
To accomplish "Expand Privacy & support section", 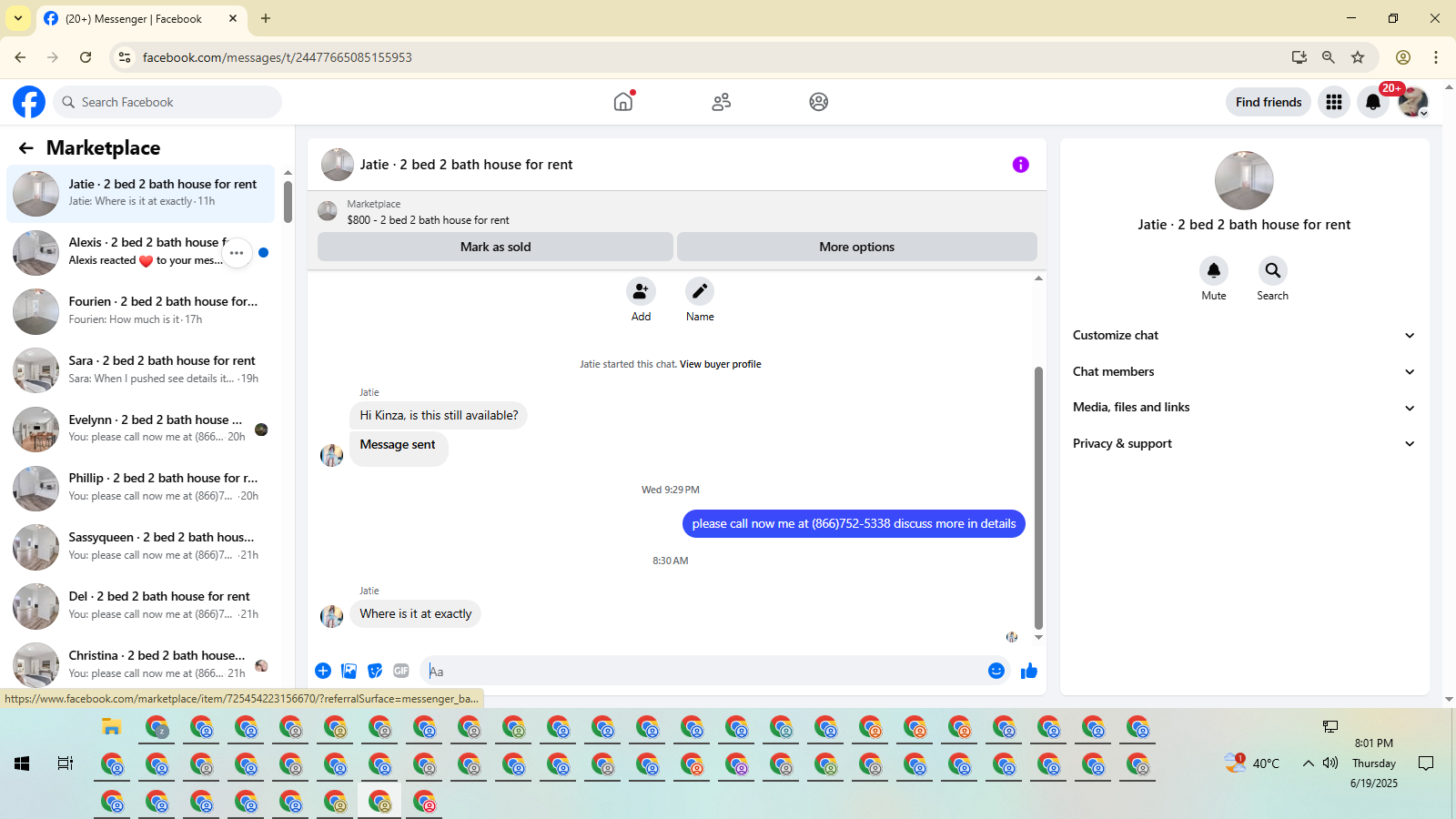I will (x=1244, y=444).
